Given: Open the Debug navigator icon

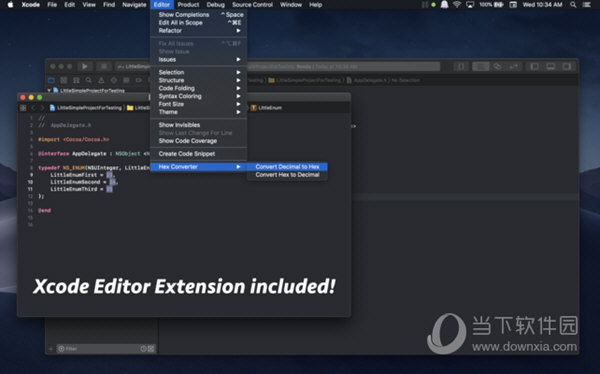Looking at the screenshot, I should [126, 80].
